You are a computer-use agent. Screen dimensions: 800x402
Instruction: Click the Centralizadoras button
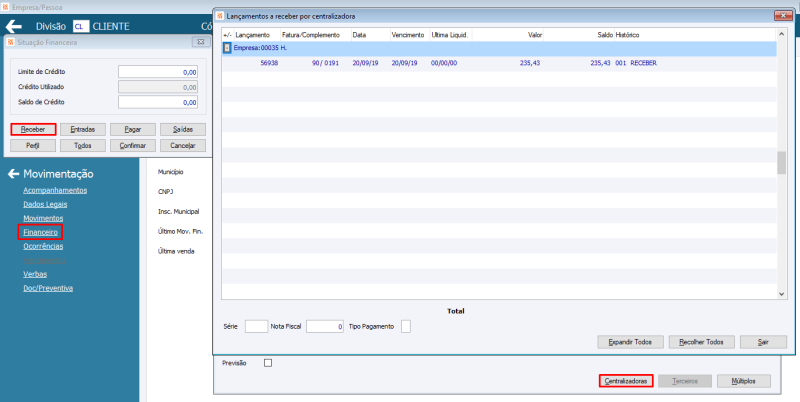(x=626, y=381)
